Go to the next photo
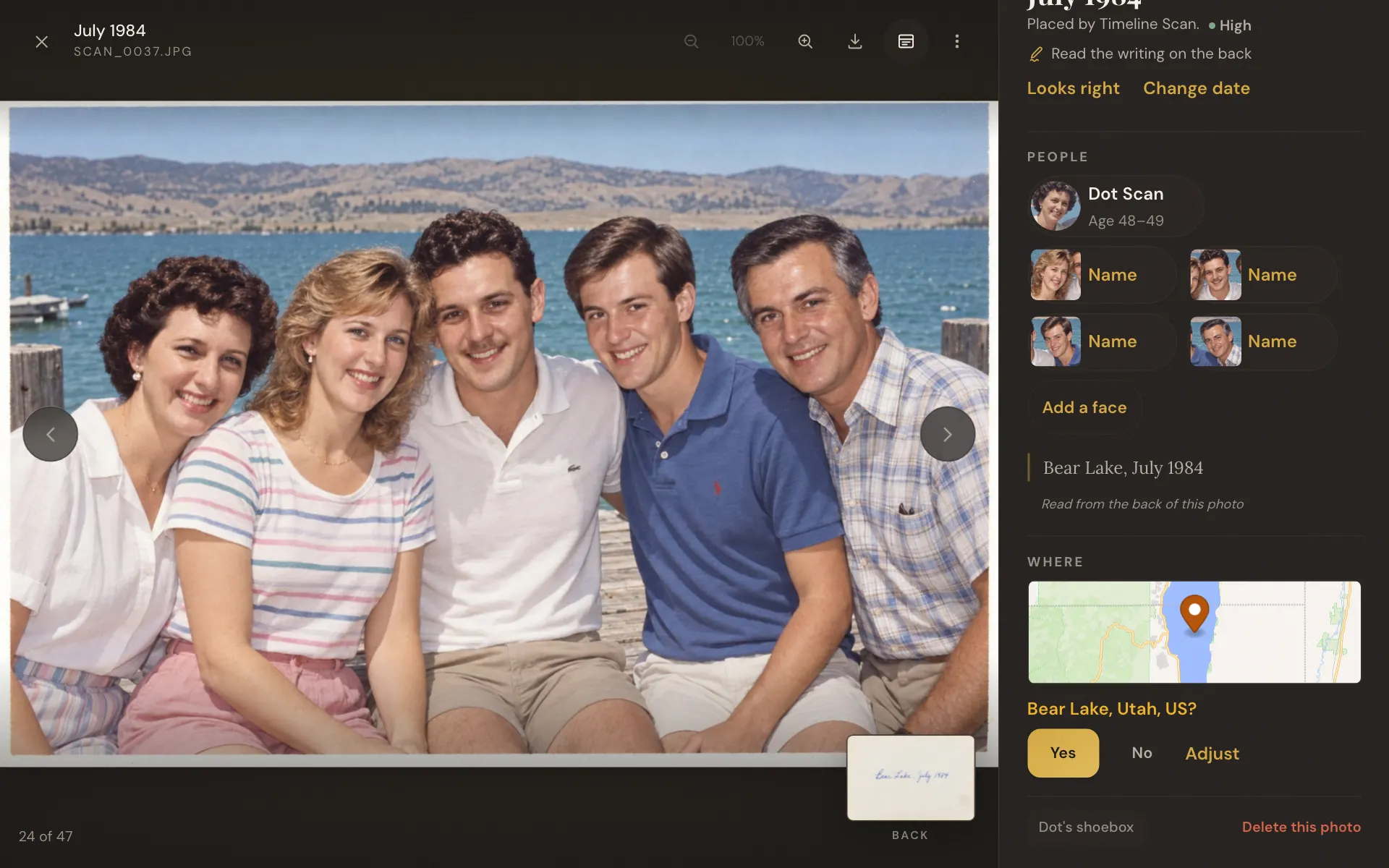1389x868 pixels. (947, 434)
